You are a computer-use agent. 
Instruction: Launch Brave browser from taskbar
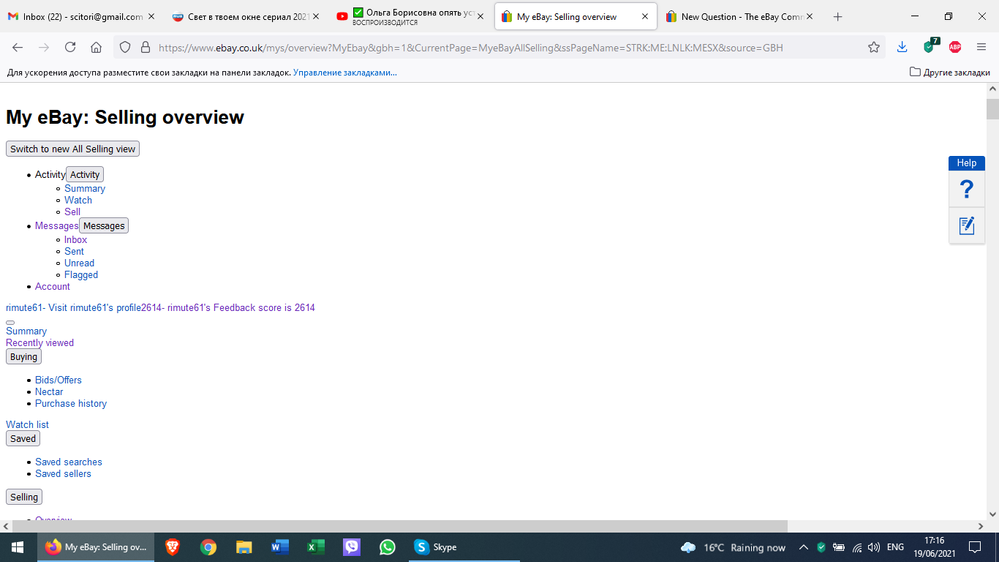point(172,547)
